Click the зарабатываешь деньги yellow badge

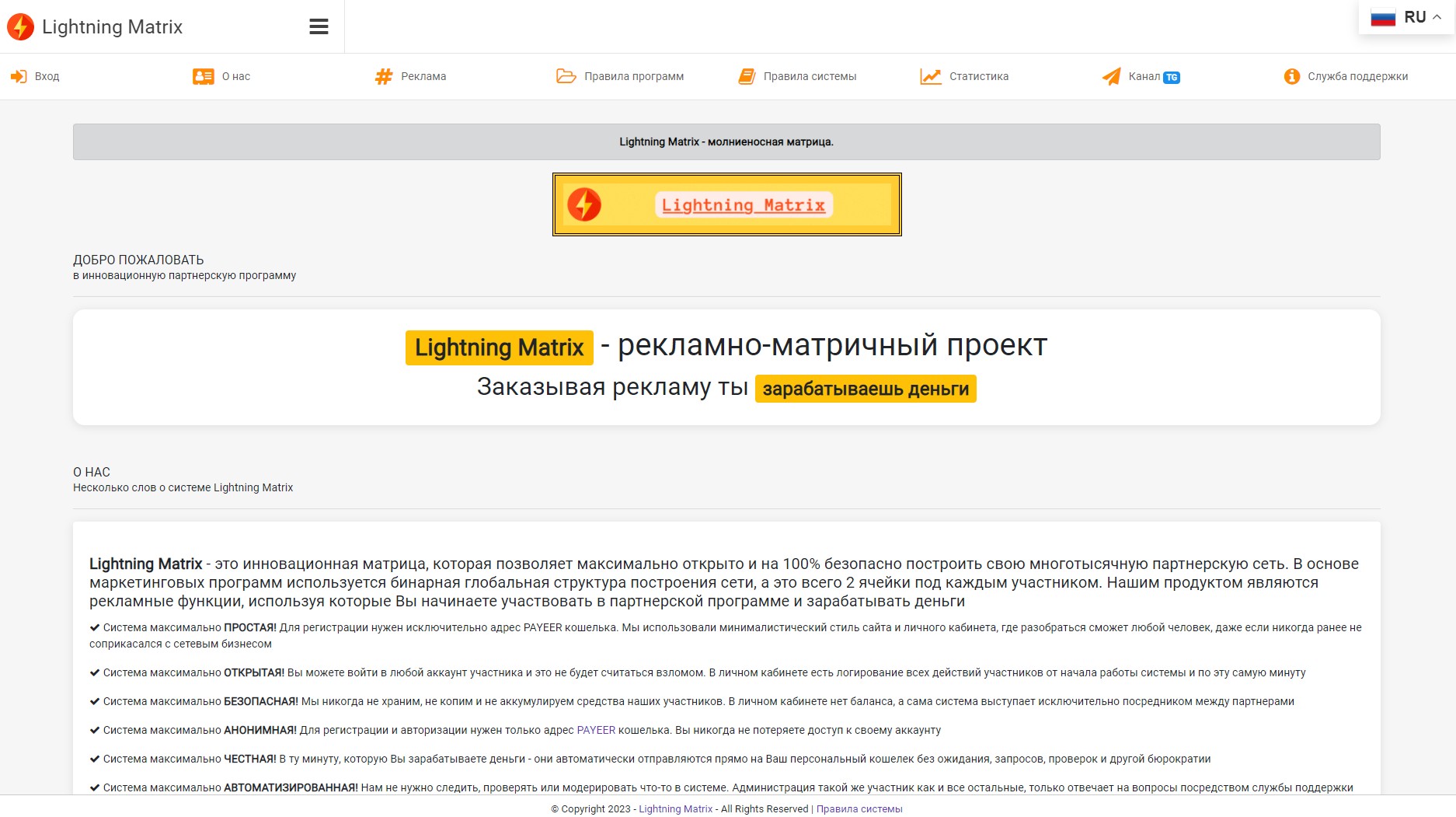(x=866, y=389)
